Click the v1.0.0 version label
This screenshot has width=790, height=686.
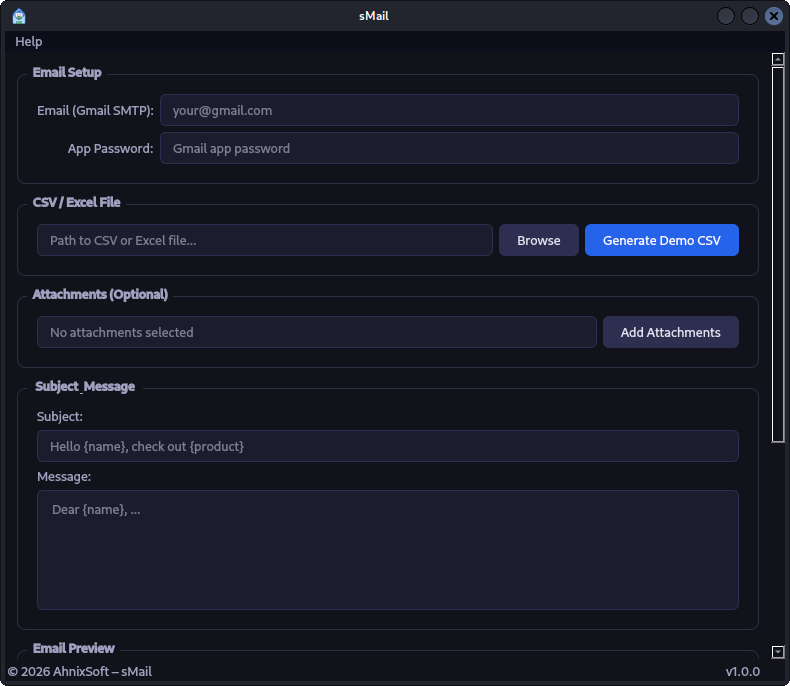[743, 671]
